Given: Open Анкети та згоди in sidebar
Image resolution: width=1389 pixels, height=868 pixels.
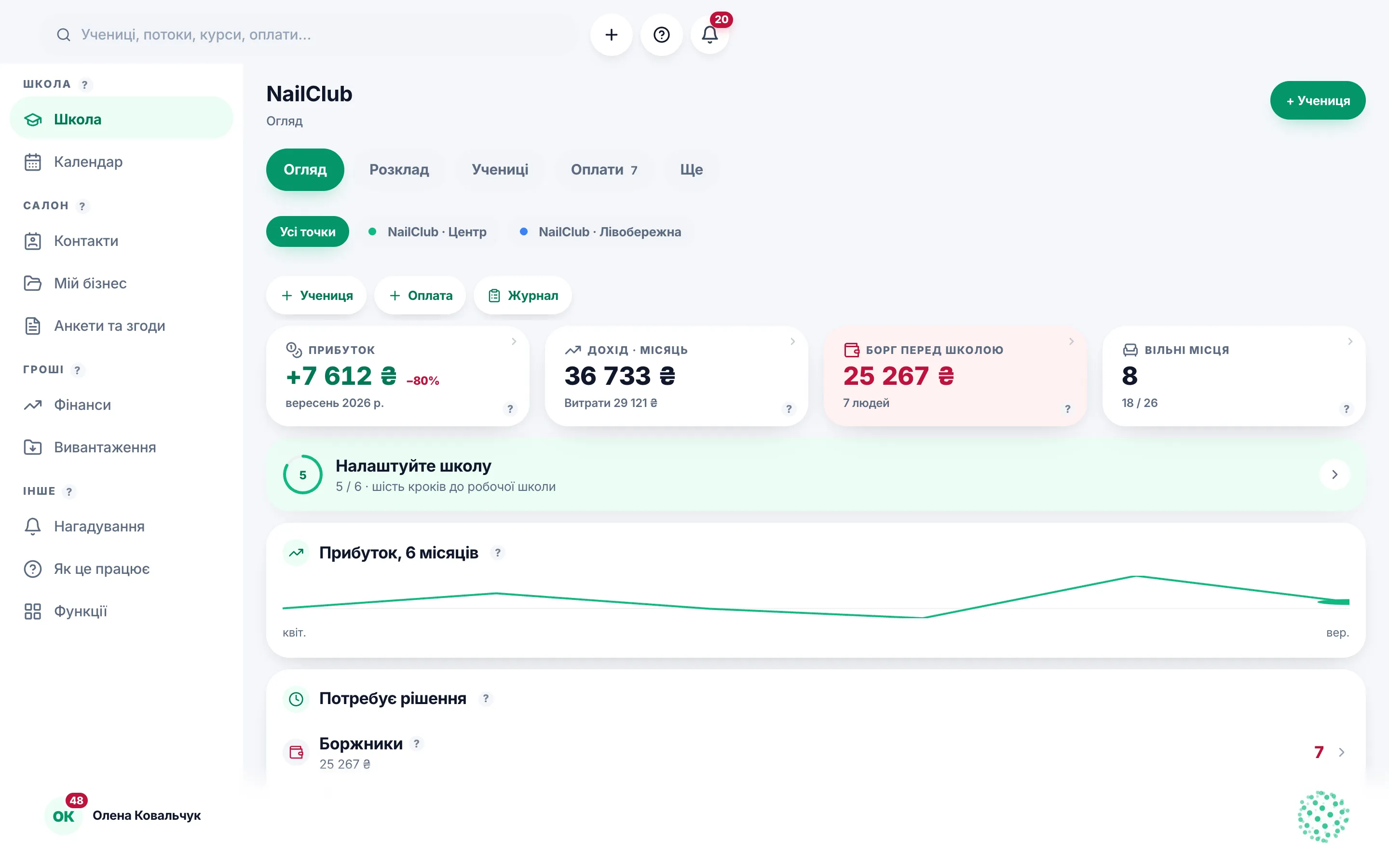Looking at the screenshot, I should click(121, 326).
